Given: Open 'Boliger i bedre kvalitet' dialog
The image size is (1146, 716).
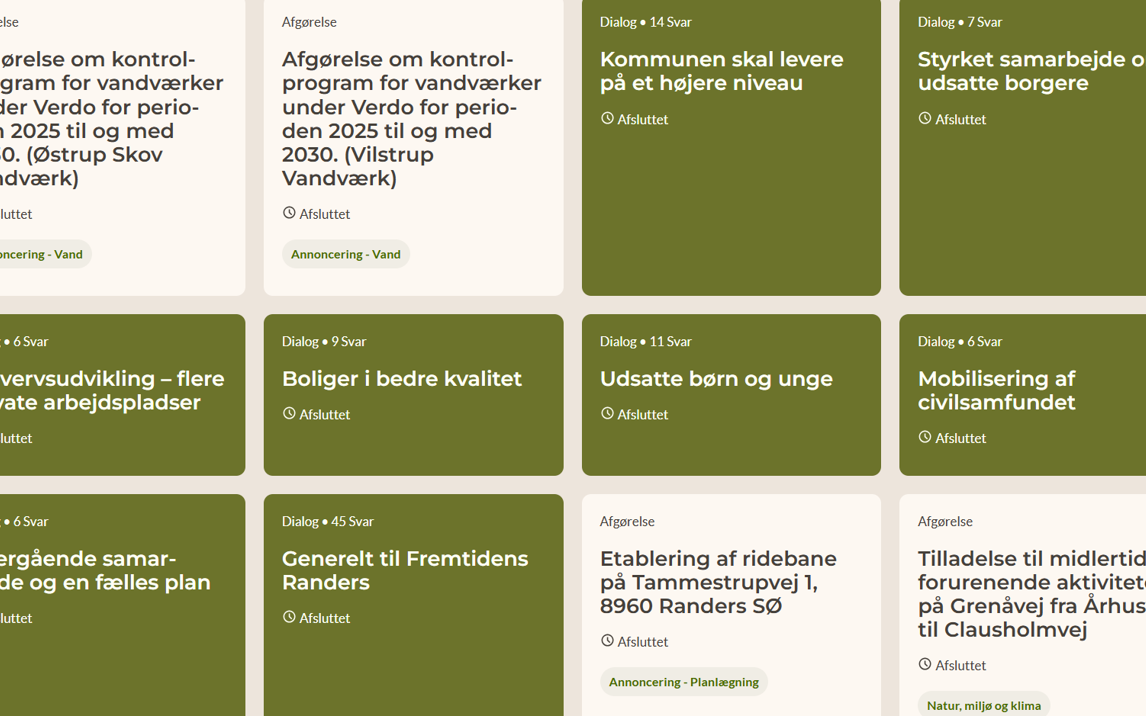Looking at the screenshot, I should 401,379.
